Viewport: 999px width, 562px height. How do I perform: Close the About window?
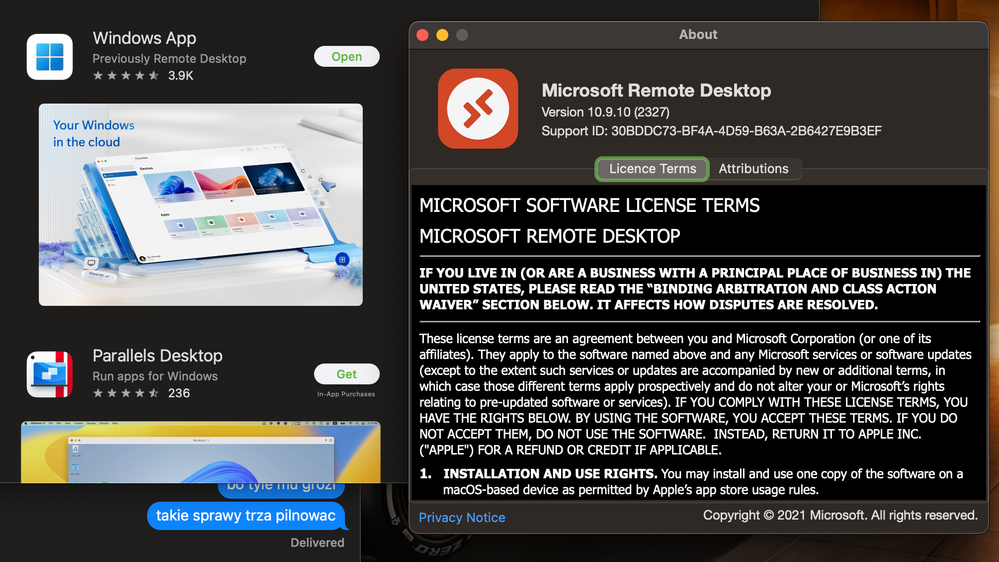point(422,35)
